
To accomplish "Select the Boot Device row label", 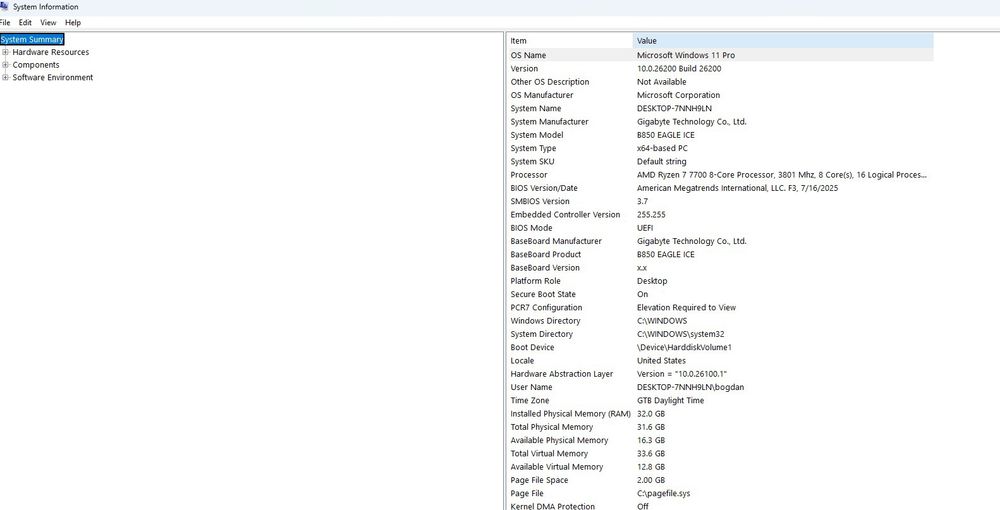I will click(532, 347).
